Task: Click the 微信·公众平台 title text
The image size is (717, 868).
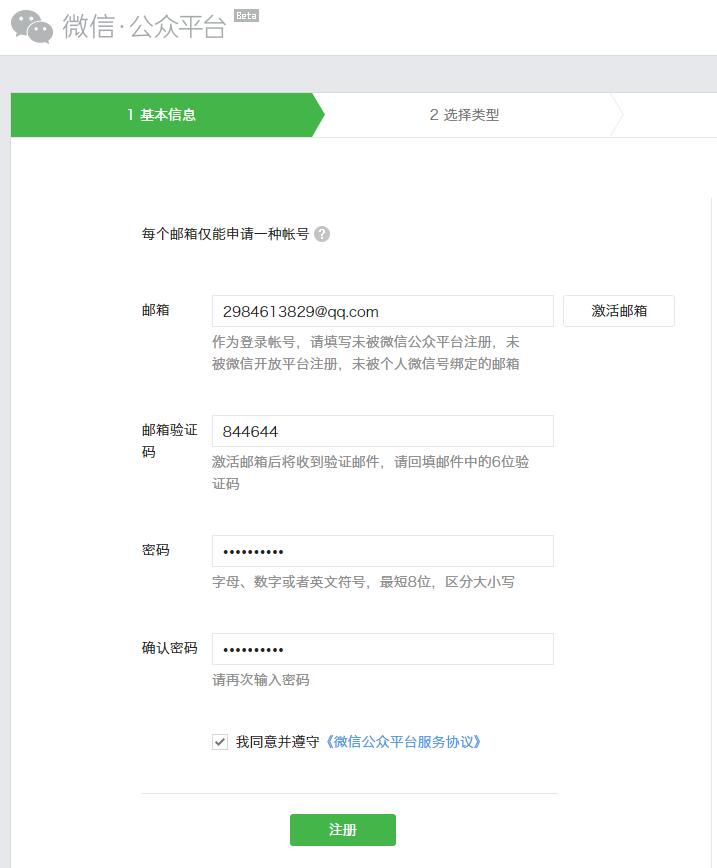Action: 144,27
